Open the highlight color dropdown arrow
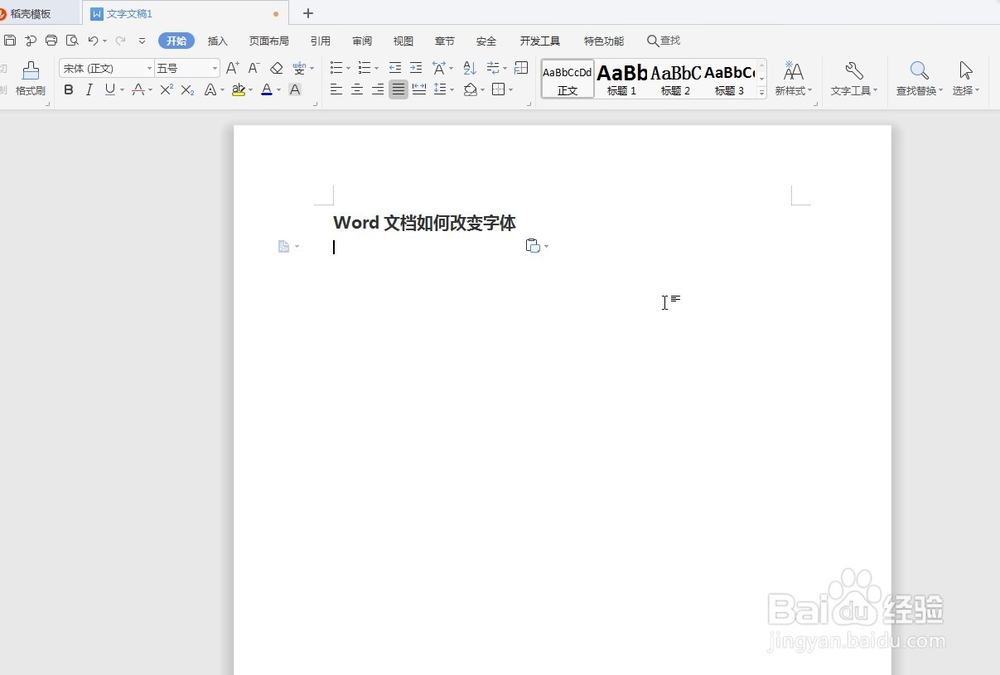Viewport: 1000px width, 675px height. coord(251,90)
